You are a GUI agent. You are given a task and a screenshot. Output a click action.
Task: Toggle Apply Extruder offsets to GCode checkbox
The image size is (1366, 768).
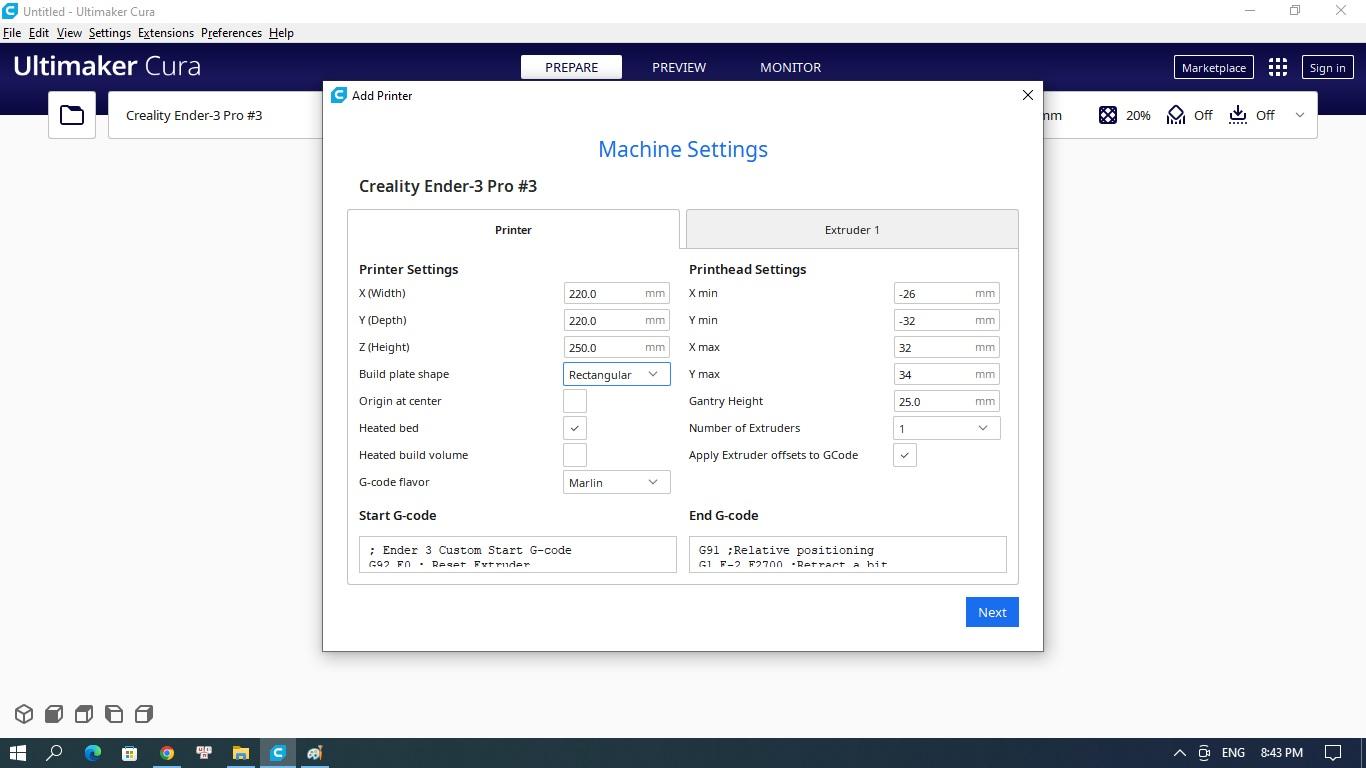coord(905,455)
